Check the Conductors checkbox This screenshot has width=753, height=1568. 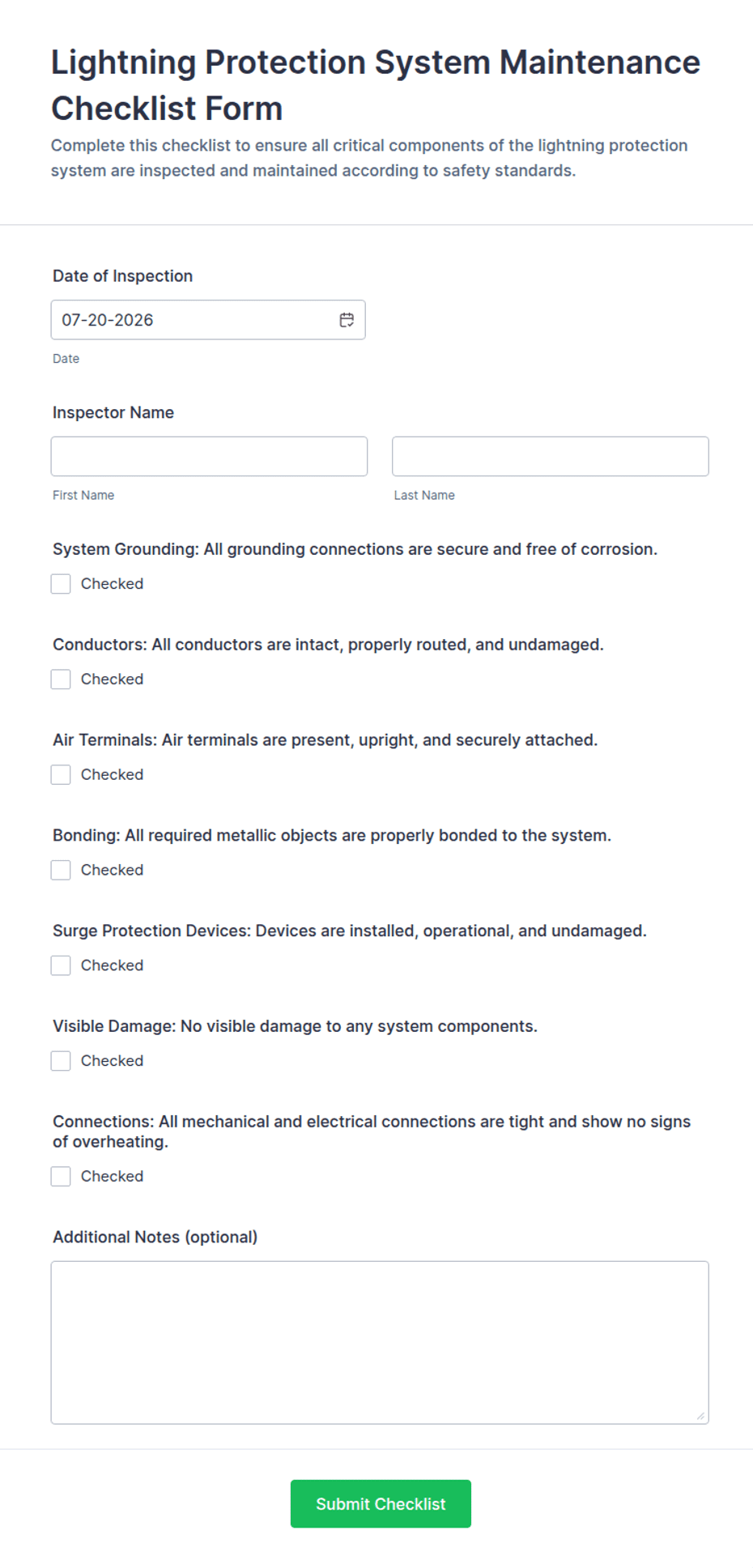click(61, 680)
